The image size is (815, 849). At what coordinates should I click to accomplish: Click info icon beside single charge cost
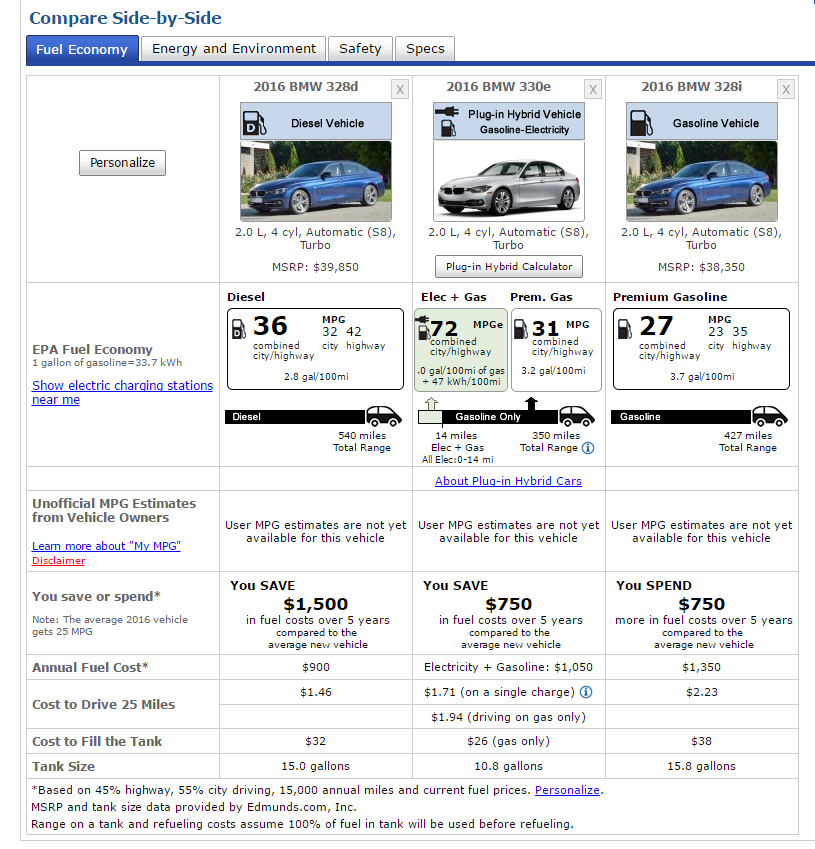click(586, 691)
